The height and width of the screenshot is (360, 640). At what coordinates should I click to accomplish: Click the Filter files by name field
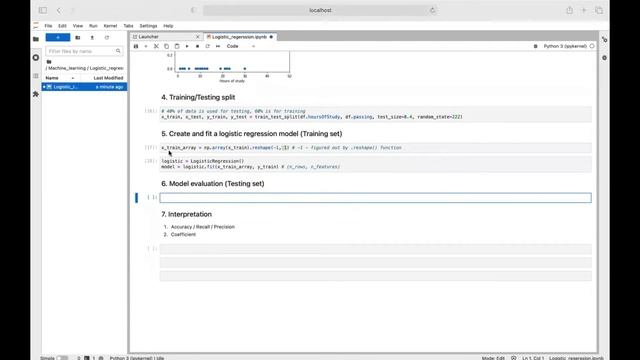pos(84,51)
